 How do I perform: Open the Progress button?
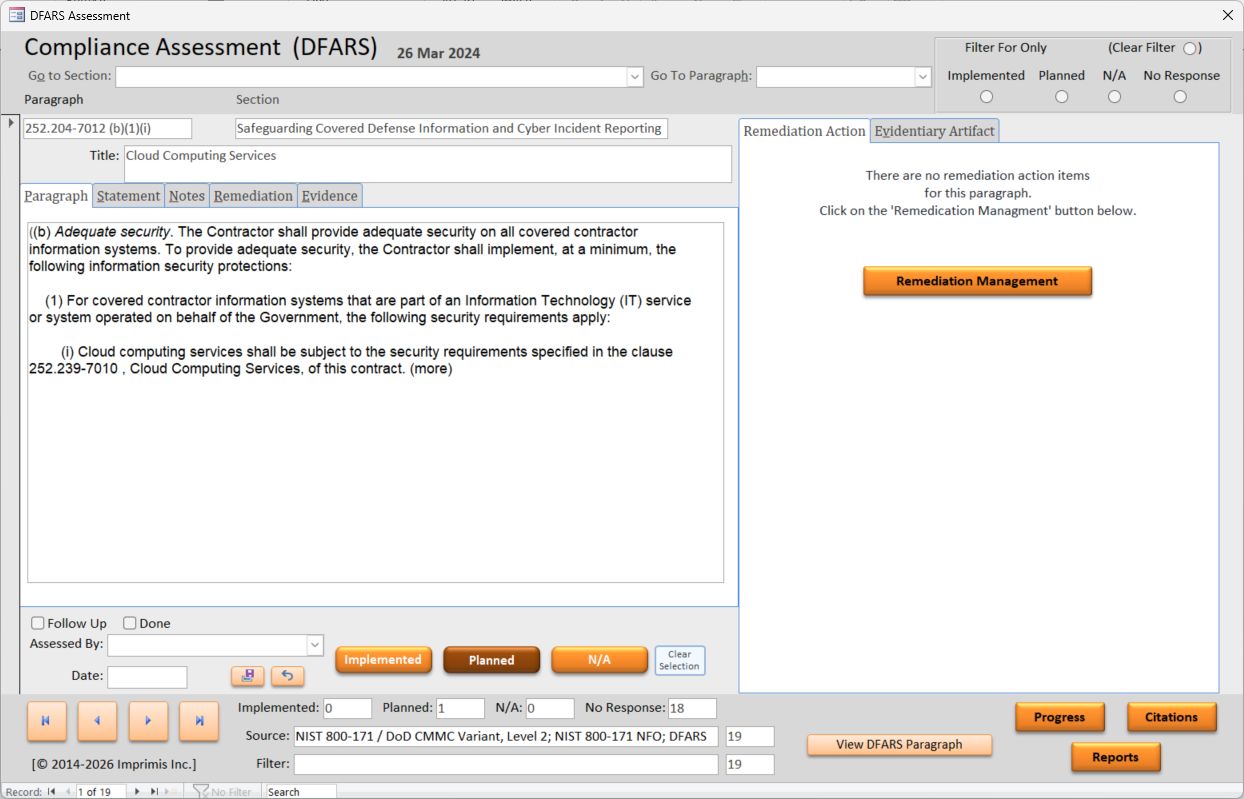[x=1060, y=717]
